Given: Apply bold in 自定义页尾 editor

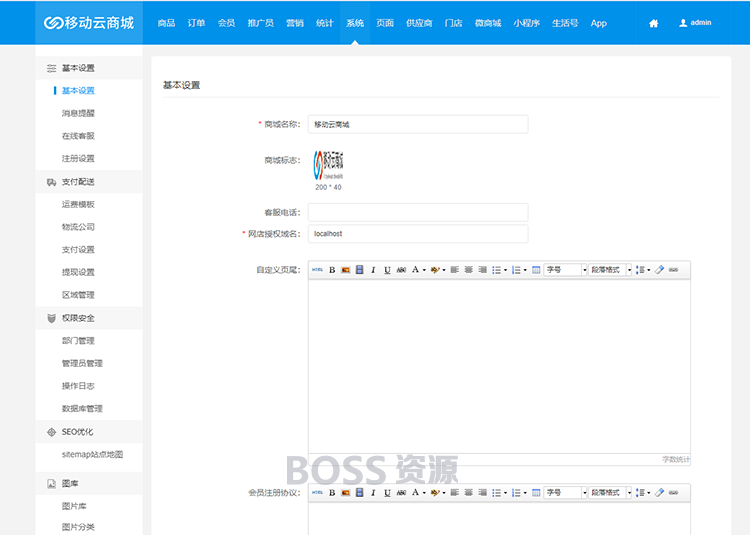Looking at the screenshot, I should tap(332, 270).
